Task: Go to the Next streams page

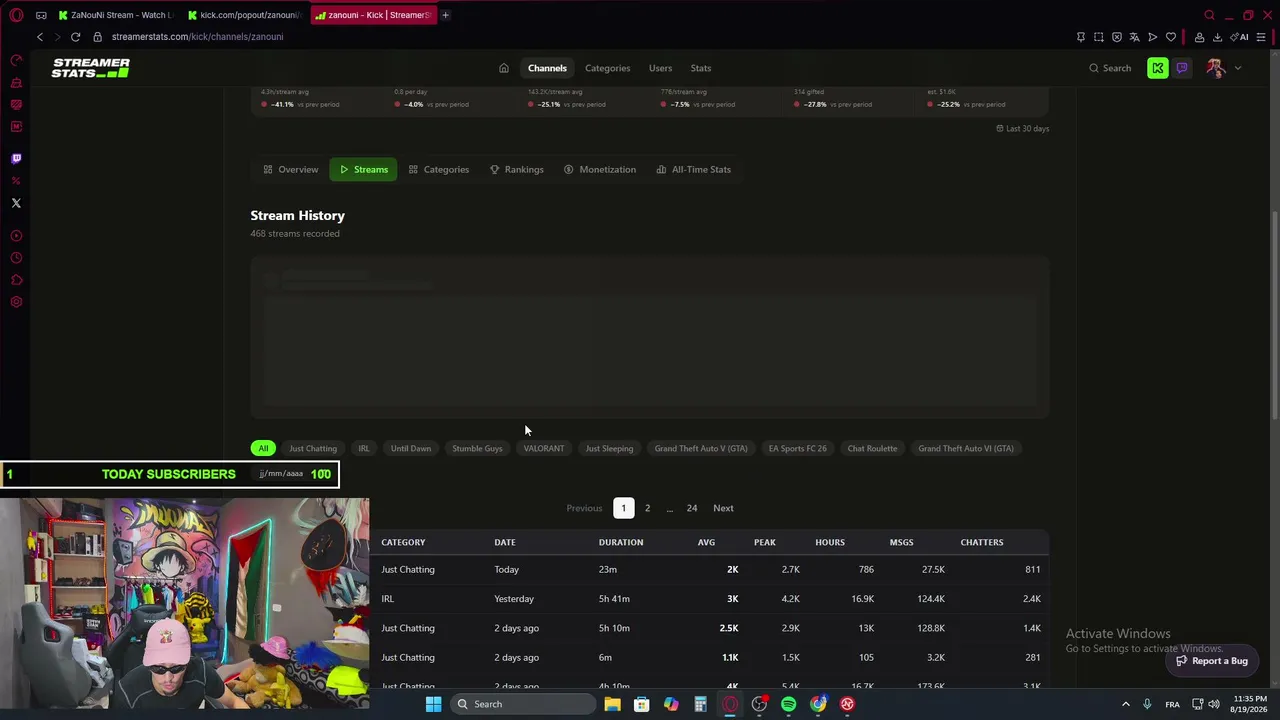Action: (723, 508)
